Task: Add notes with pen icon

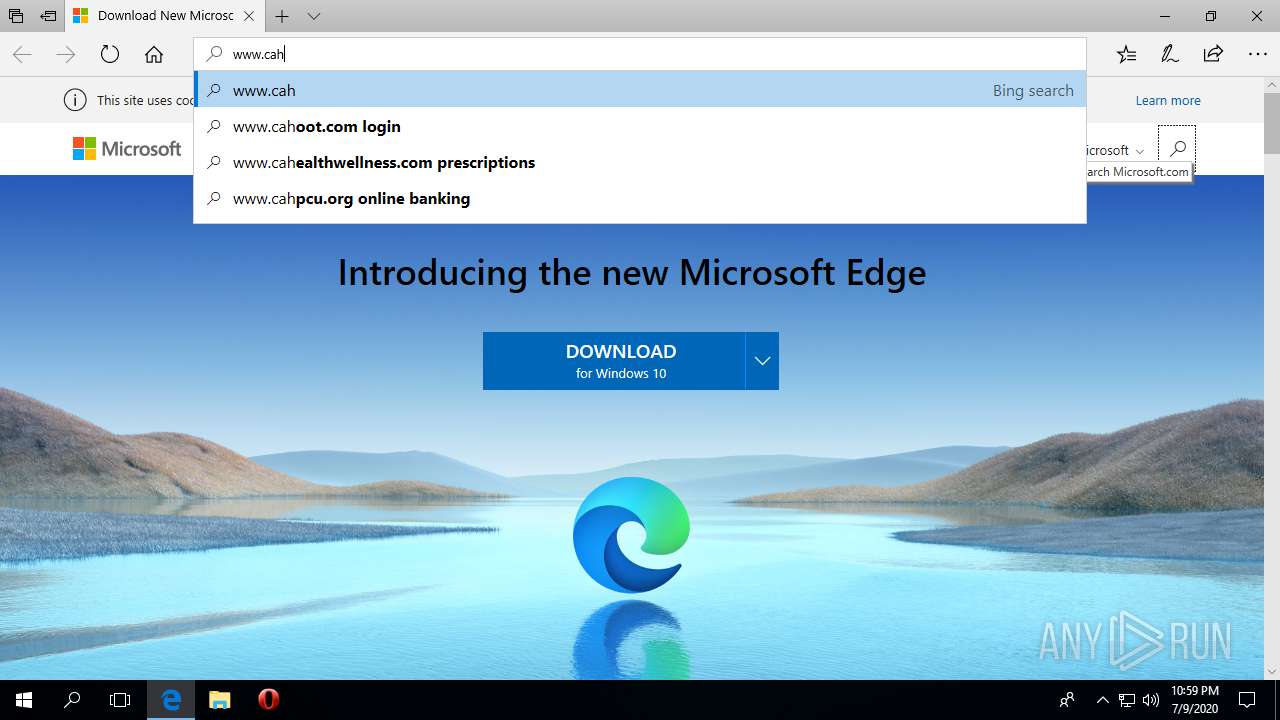Action: (1170, 55)
